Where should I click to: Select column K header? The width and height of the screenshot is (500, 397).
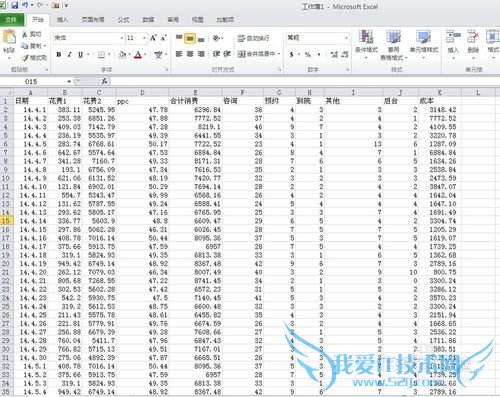[439, 92]
